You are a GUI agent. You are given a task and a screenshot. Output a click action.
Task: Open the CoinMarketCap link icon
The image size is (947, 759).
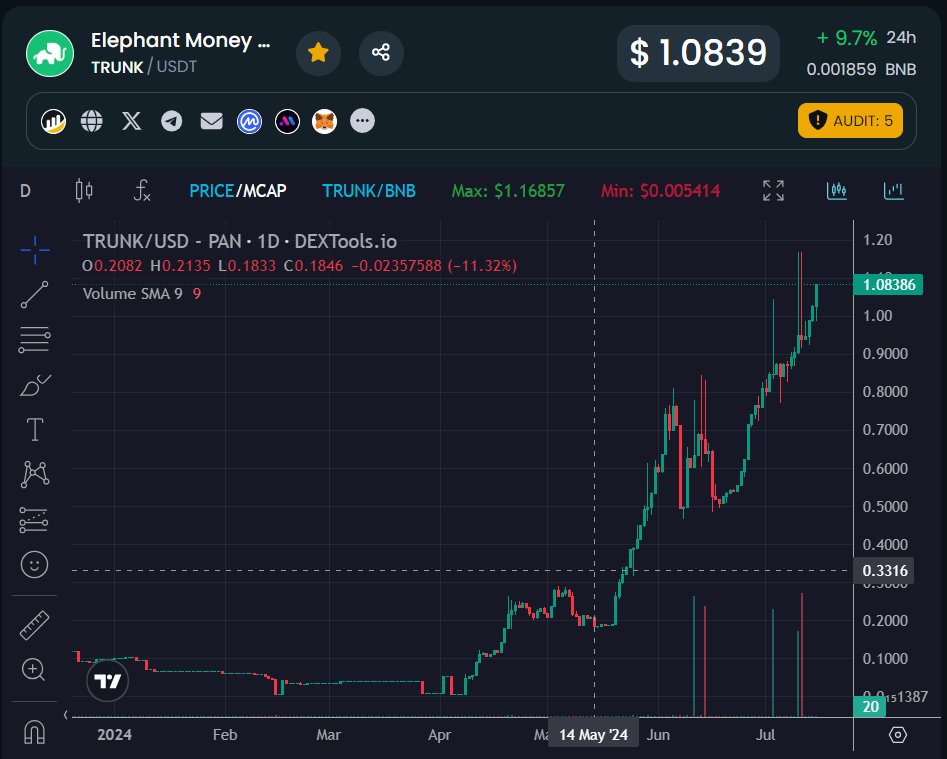click(x=249, y=121)
